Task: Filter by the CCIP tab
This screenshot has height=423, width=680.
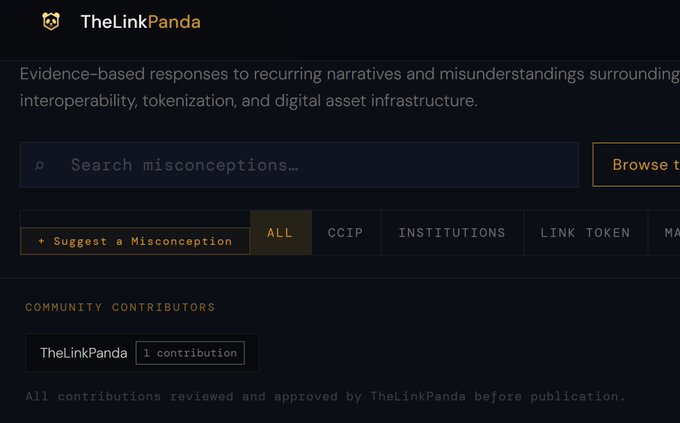Action: (x=346, y=233)
